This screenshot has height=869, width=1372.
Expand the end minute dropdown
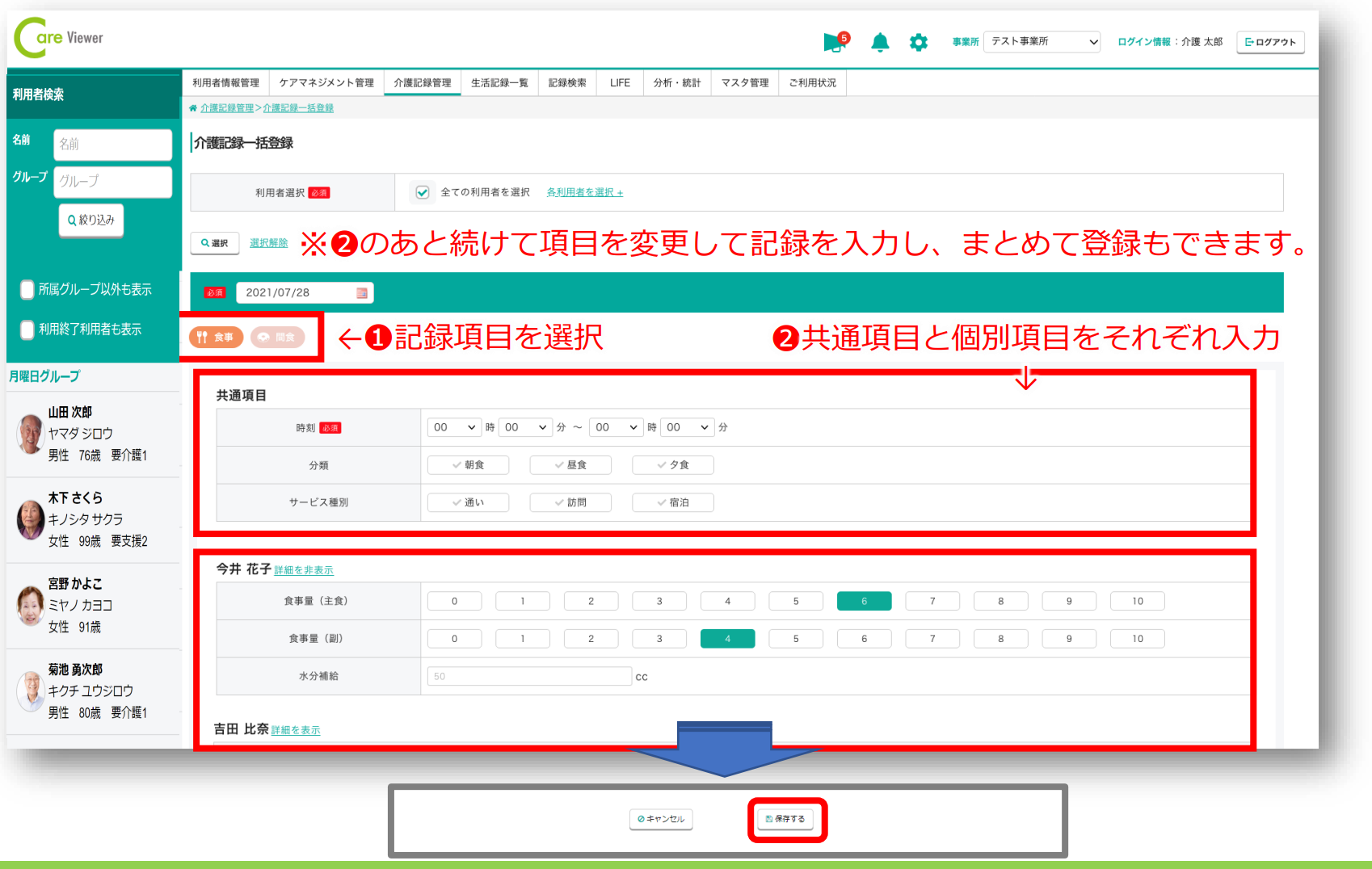pyautogui.click(x=688, y=427)
